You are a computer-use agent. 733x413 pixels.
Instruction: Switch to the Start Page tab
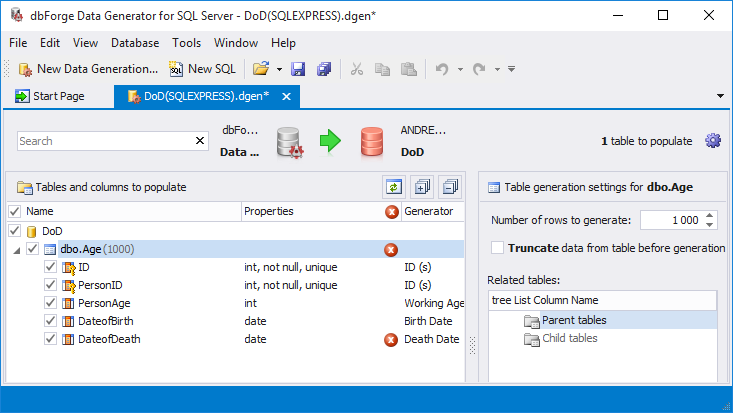[50, 96]
